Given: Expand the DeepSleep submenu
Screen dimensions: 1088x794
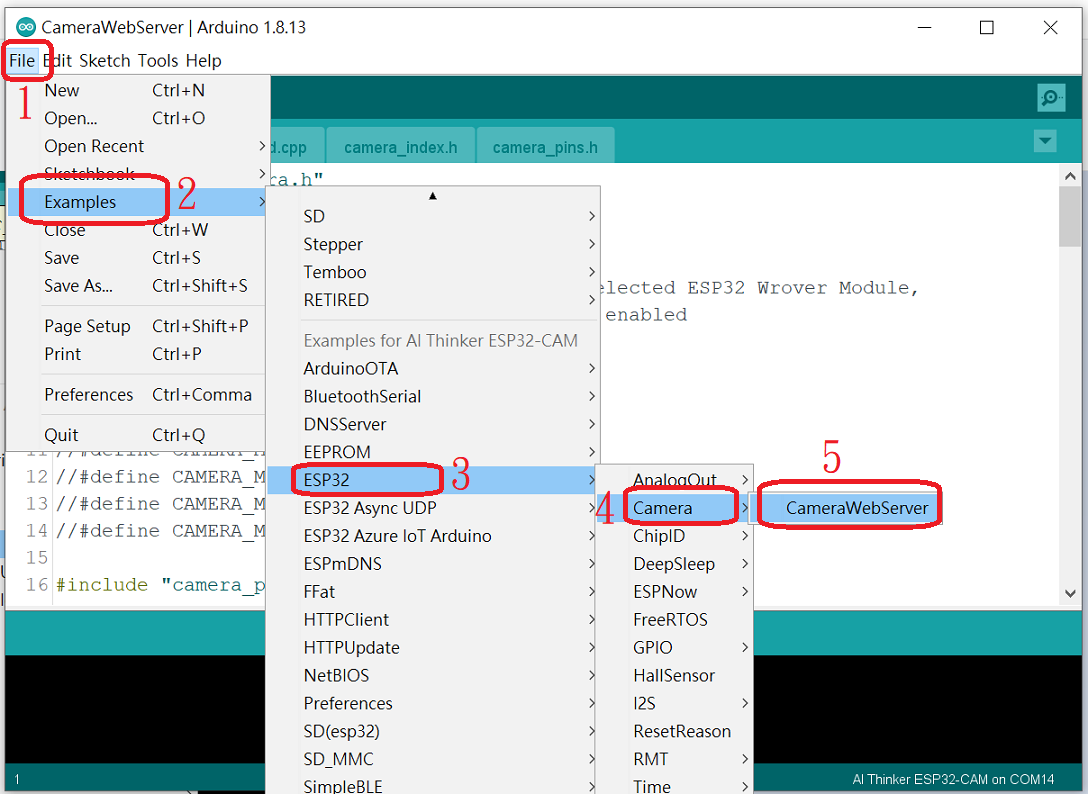Looking at the screenshot, I should (x=674, y=564).
